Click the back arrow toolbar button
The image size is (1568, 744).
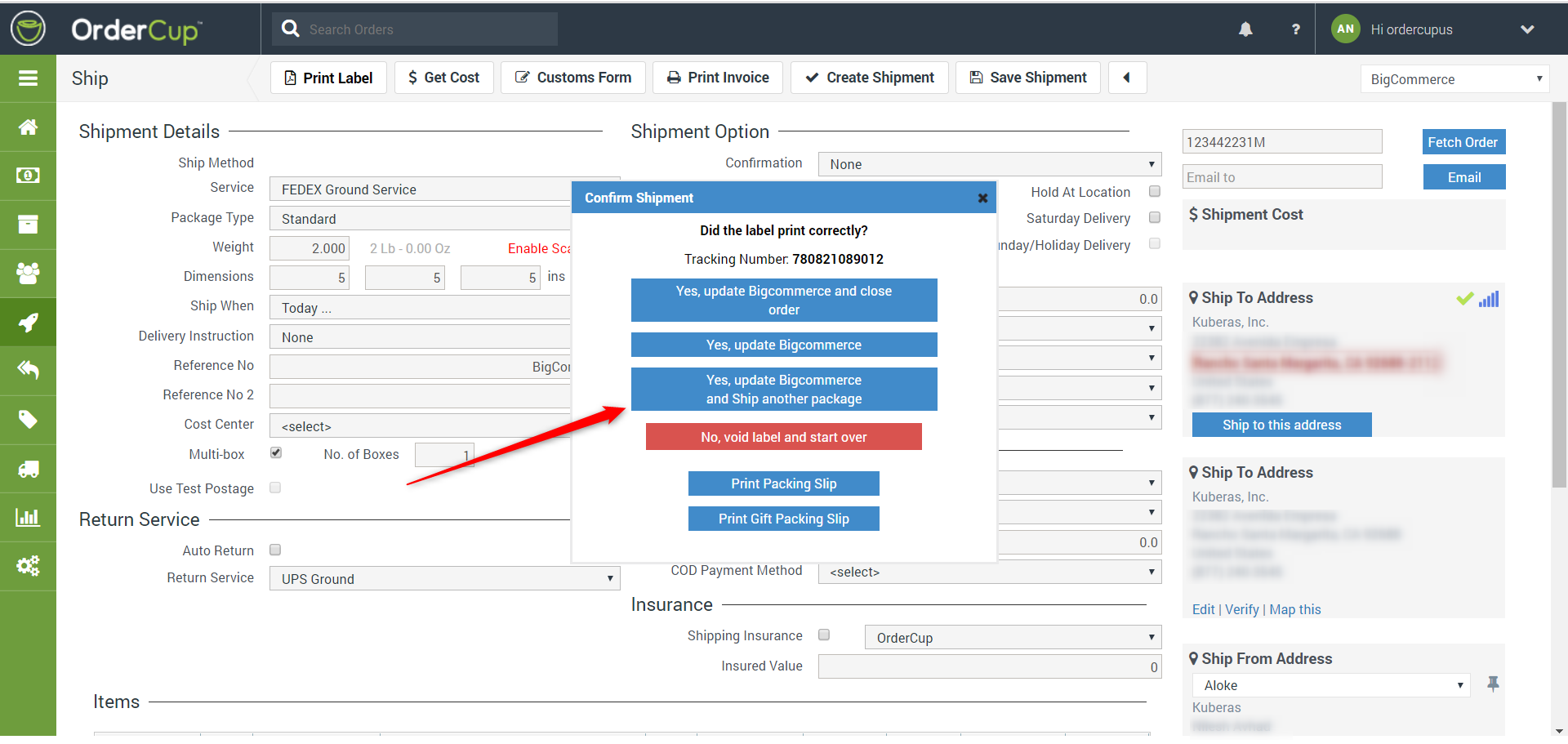click(1127, 78)
